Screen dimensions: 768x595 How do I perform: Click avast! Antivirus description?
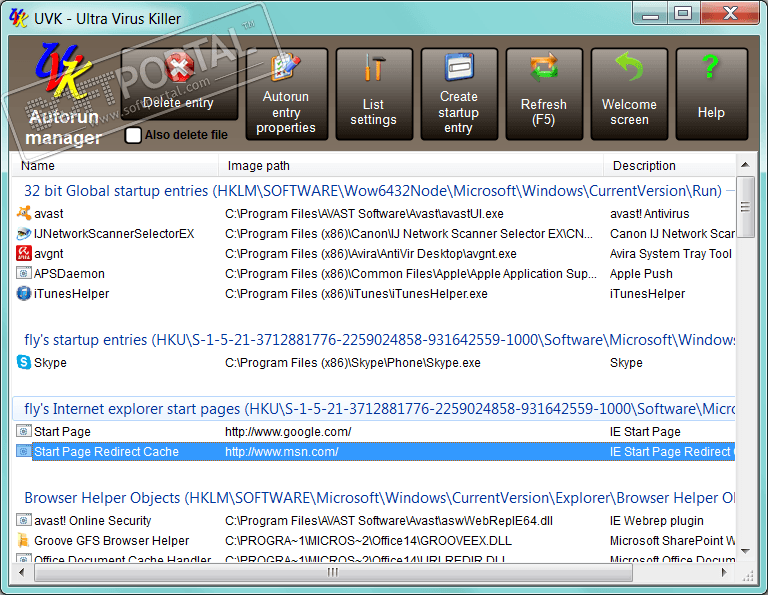tap(649, 214)
